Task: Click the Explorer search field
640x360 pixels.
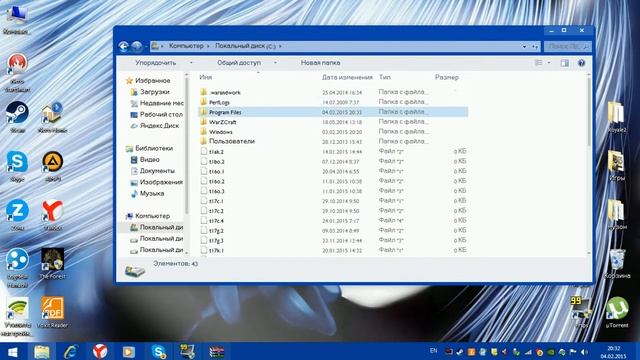Action: 568,47
